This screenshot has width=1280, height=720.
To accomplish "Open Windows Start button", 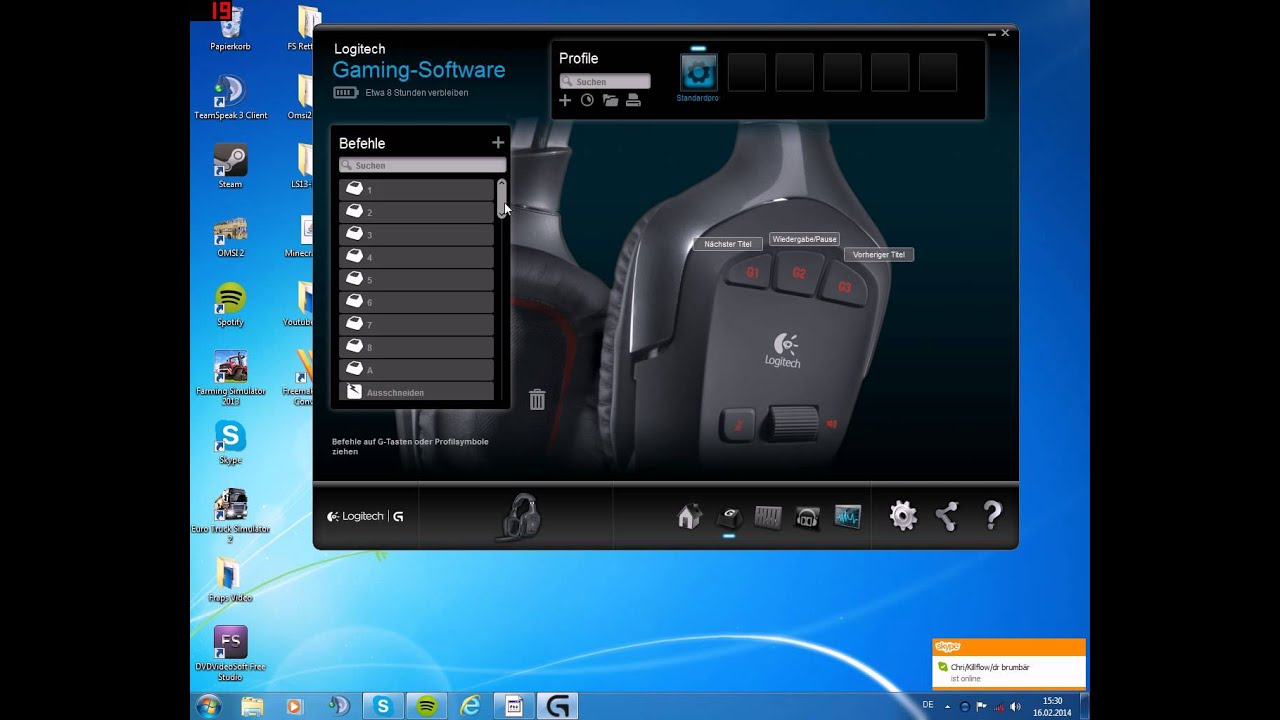I will [x=209, y=706].
